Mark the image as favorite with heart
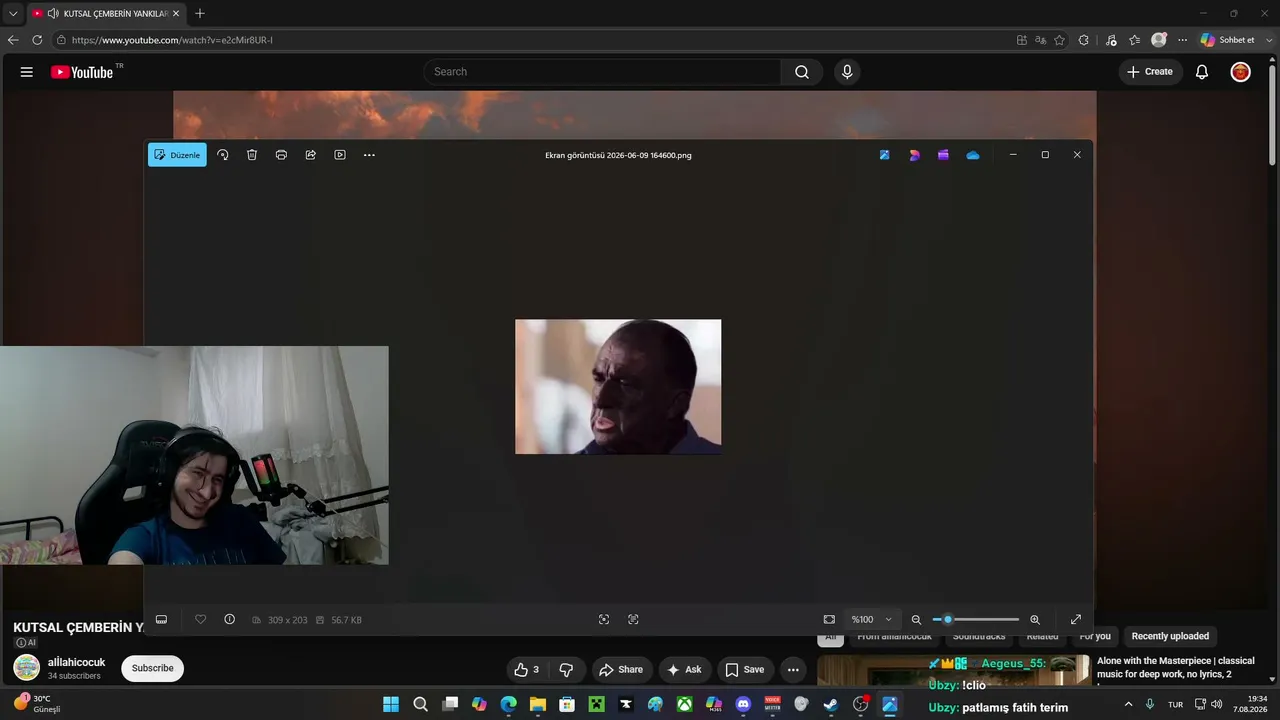 (x=200, y=620)
